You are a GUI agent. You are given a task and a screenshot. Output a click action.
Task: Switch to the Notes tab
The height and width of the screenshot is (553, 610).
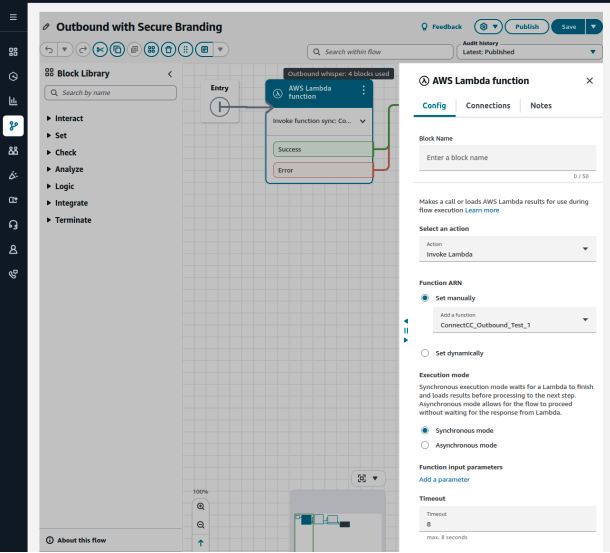541,106
